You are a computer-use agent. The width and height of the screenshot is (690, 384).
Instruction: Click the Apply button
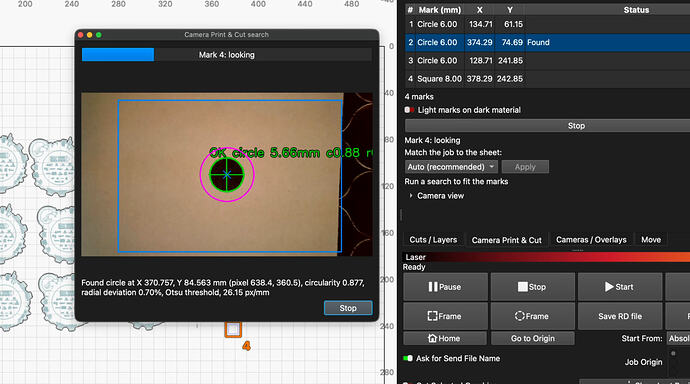click(x=525, y=167)
